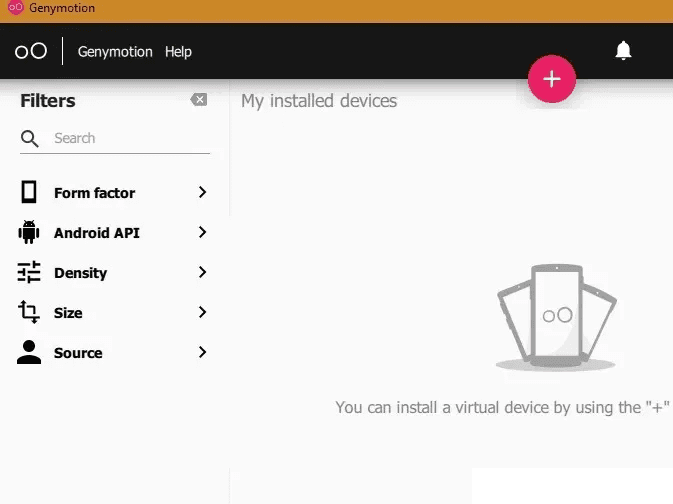Clear all filters with the backspace icon
Image resolution: width=673 pixels, height=504 pixels.
click(199, 100)
